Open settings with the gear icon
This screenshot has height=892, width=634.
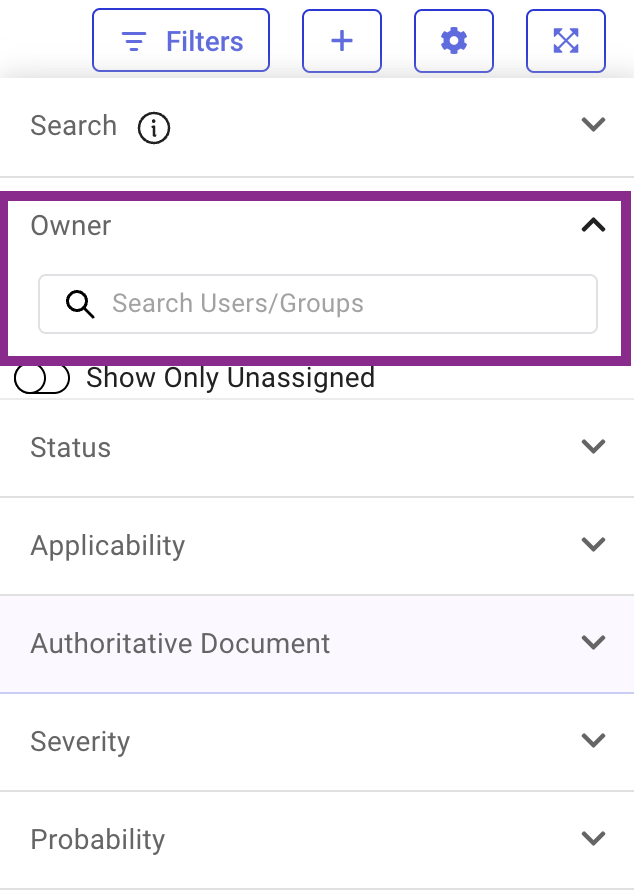coord(454,41)
